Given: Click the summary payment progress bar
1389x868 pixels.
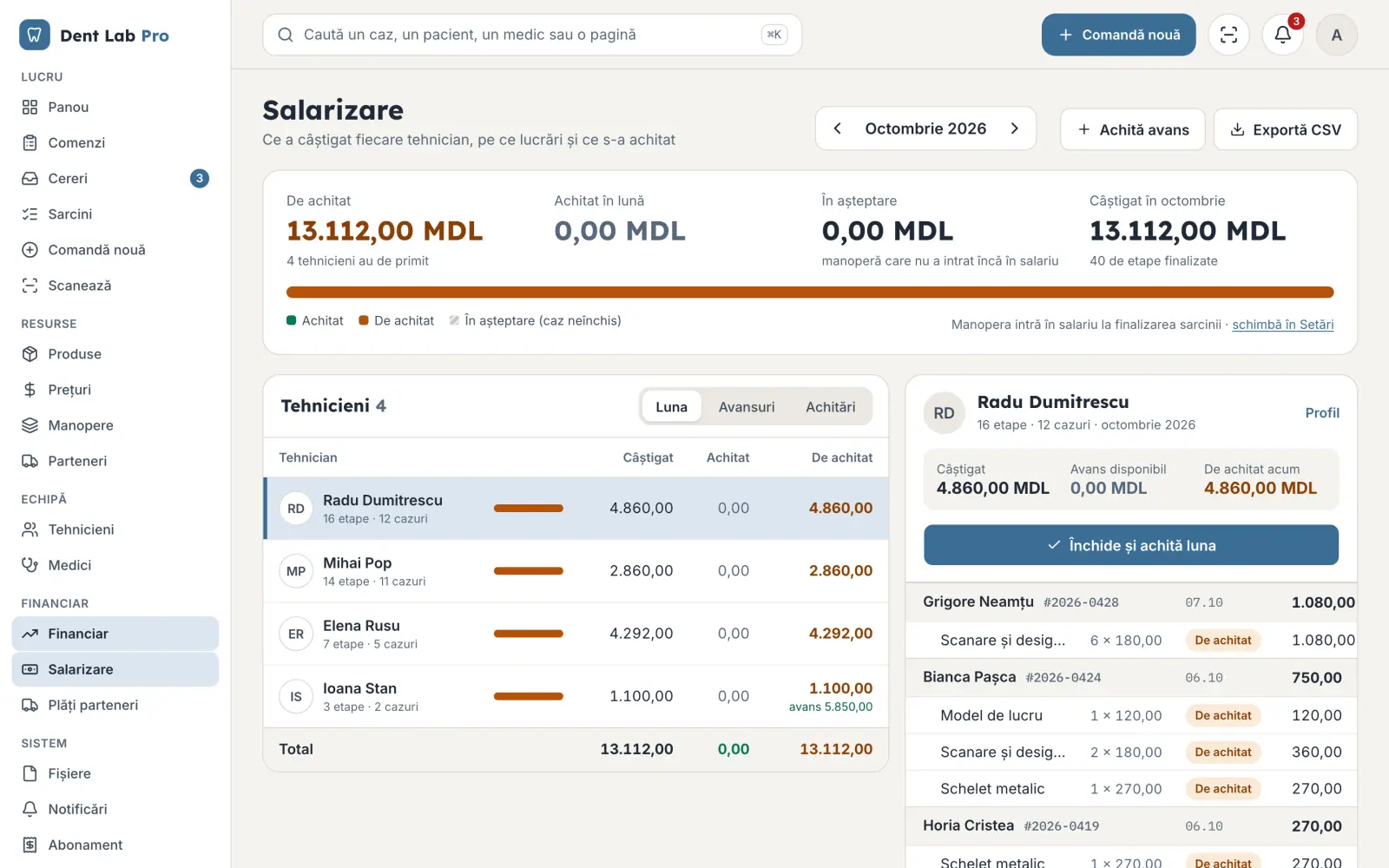Looking at the screenshot, I should coord(810,293).
